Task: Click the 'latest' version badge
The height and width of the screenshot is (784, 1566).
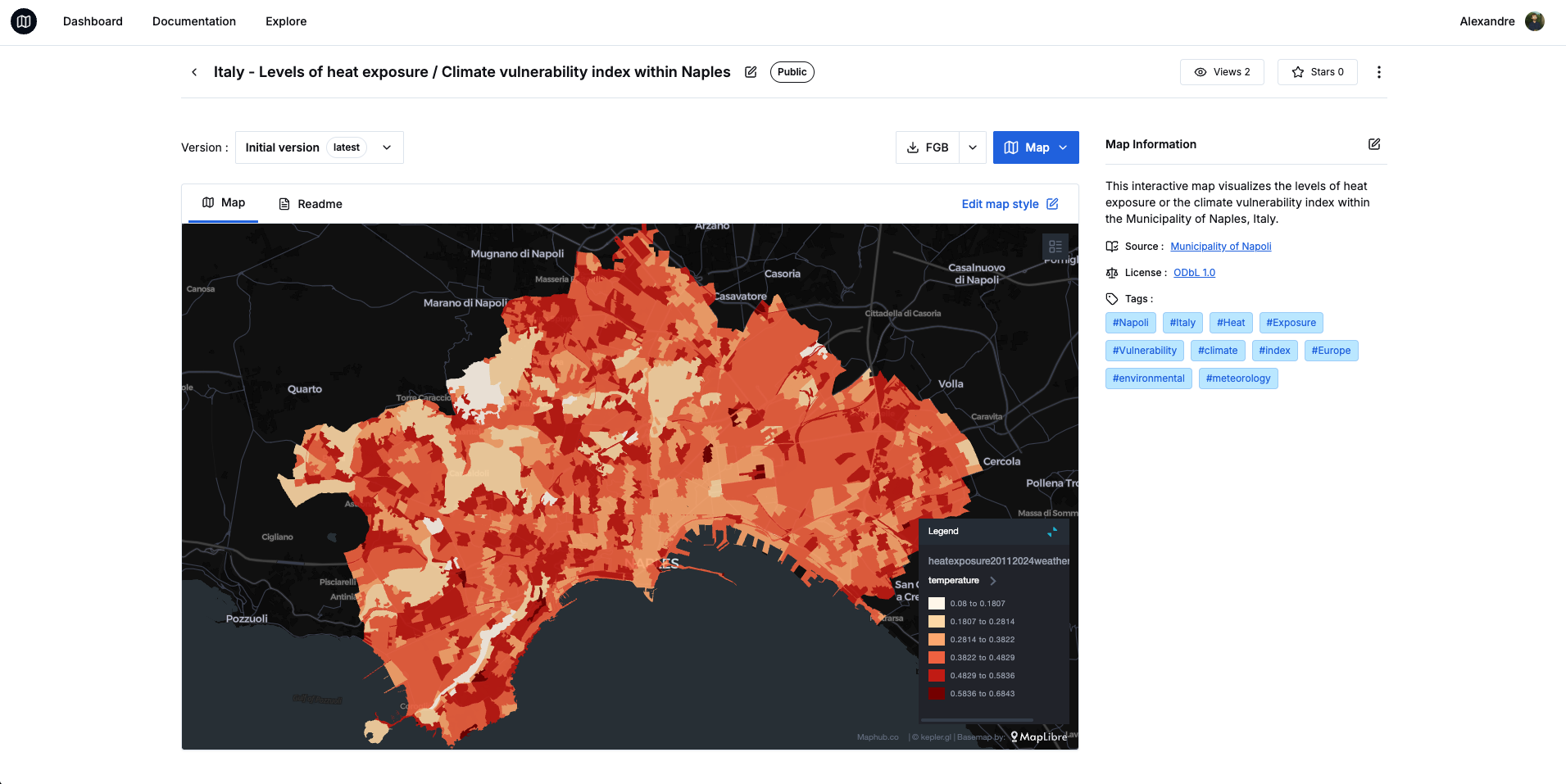Action: coord(346,147)
